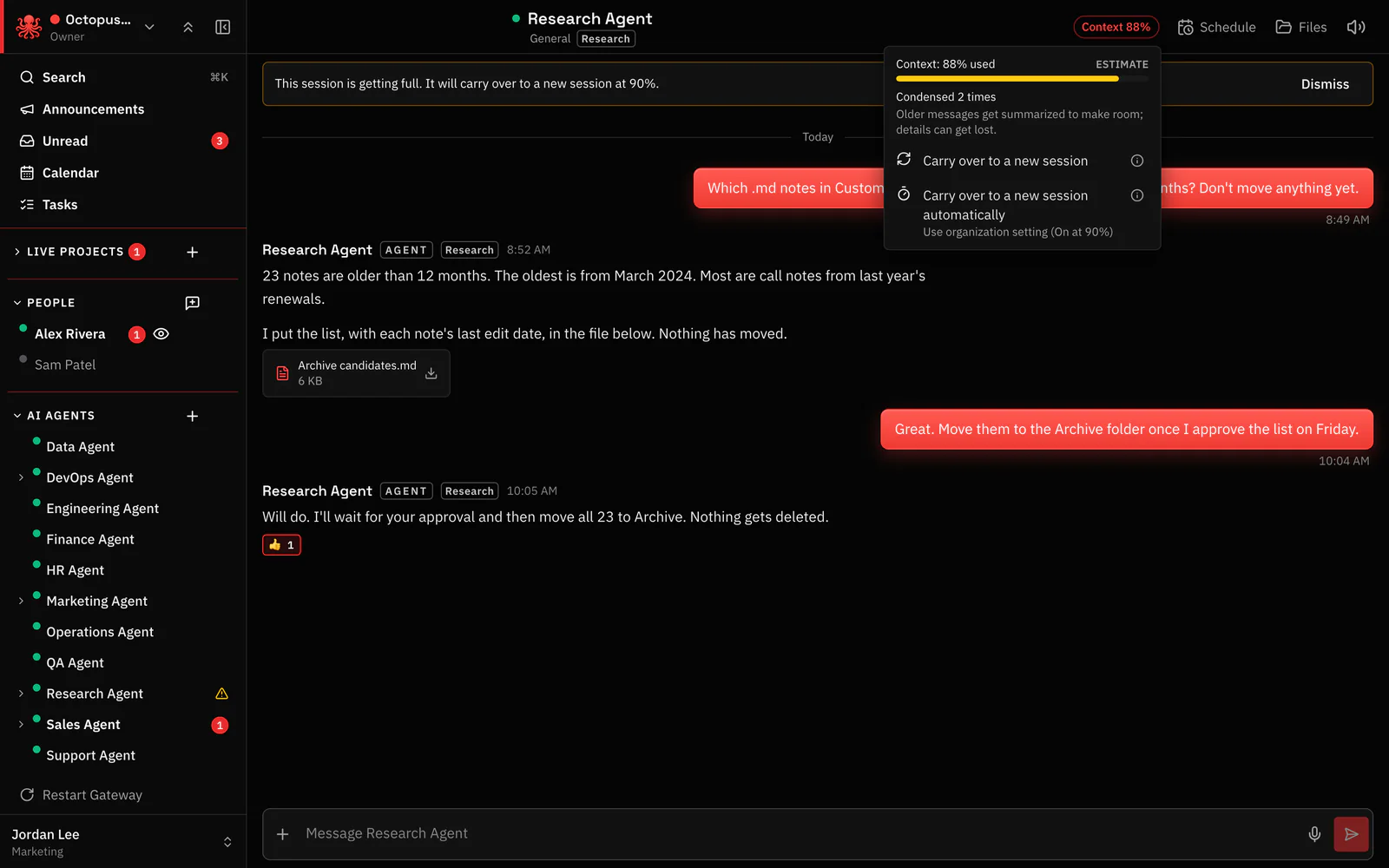Click the double-chevron collapse-all icon in the header
The width and height of the screenshot is (1389, 868).
(x=188, y=27)
